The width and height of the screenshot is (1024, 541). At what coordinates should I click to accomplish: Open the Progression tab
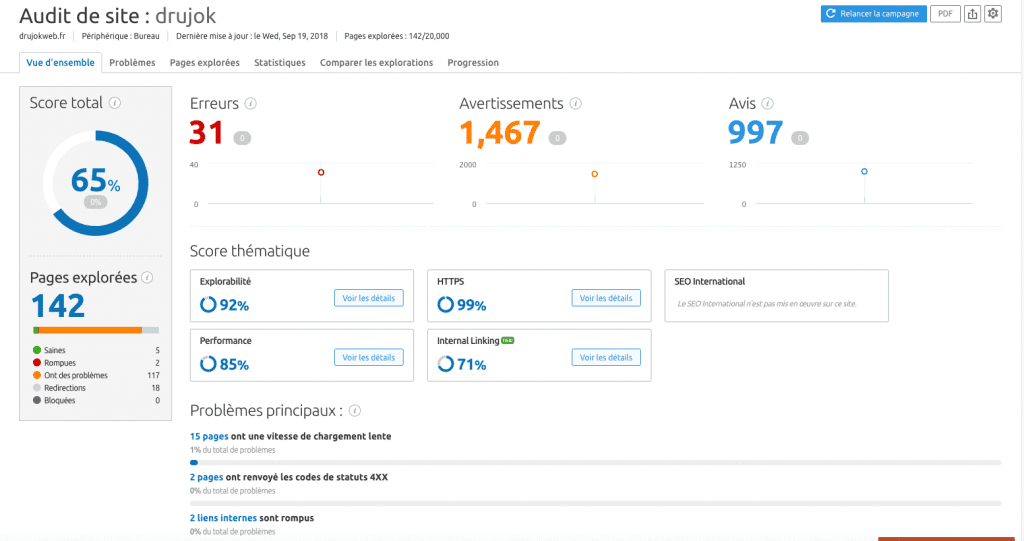473,63
